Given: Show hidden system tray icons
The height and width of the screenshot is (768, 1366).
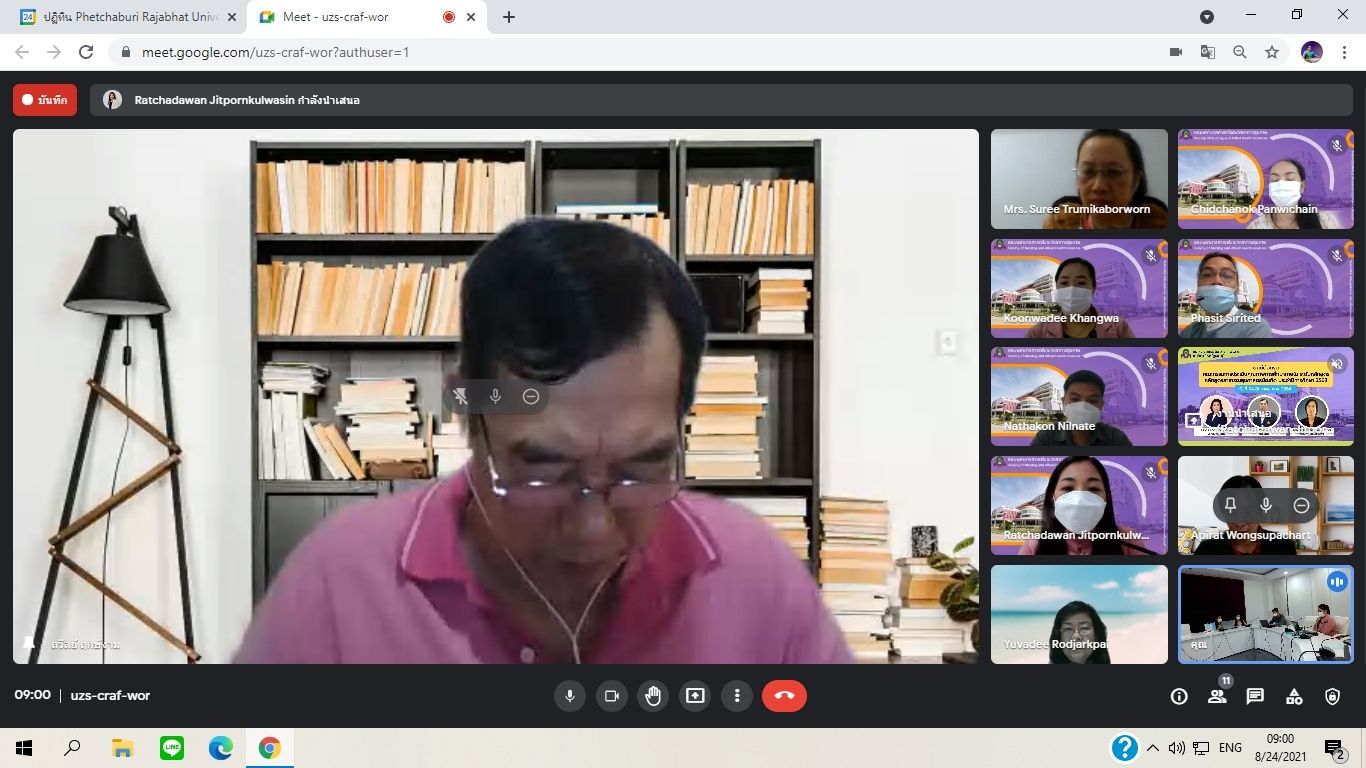Looking at the screenshot, I should click(x=1153, y=748).
